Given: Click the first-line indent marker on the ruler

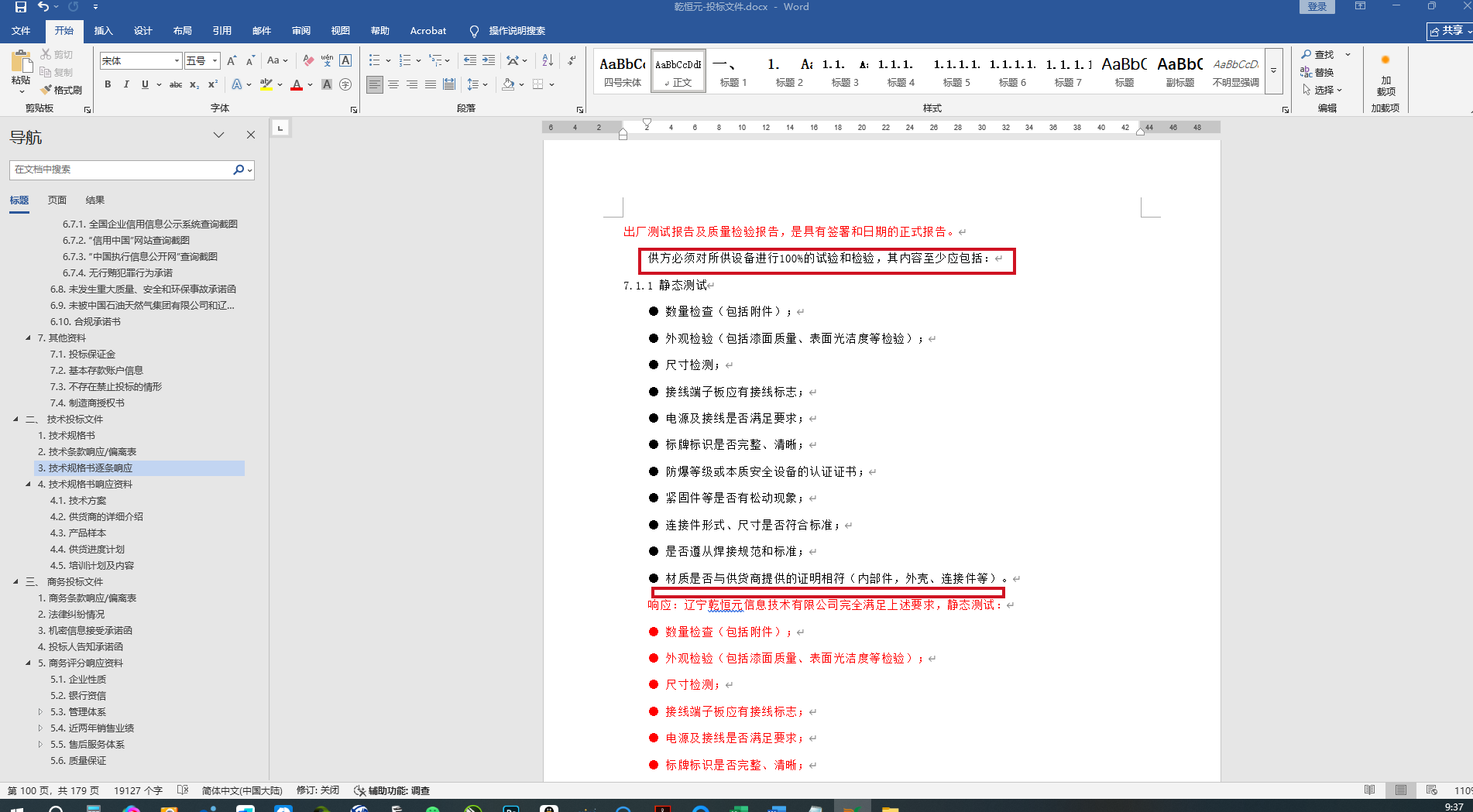Looking at the screenshot, I should (647, 123).
